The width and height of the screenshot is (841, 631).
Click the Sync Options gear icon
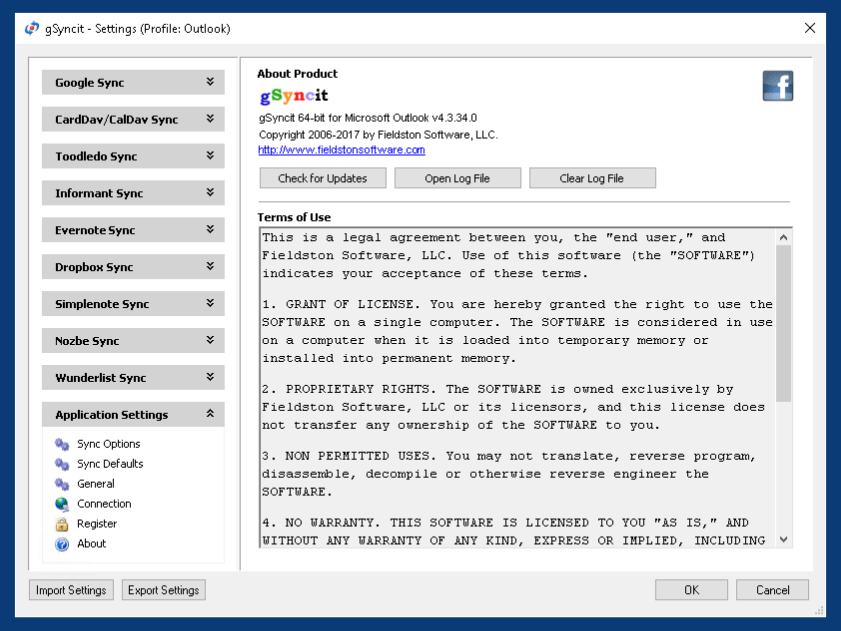[62, 444]
